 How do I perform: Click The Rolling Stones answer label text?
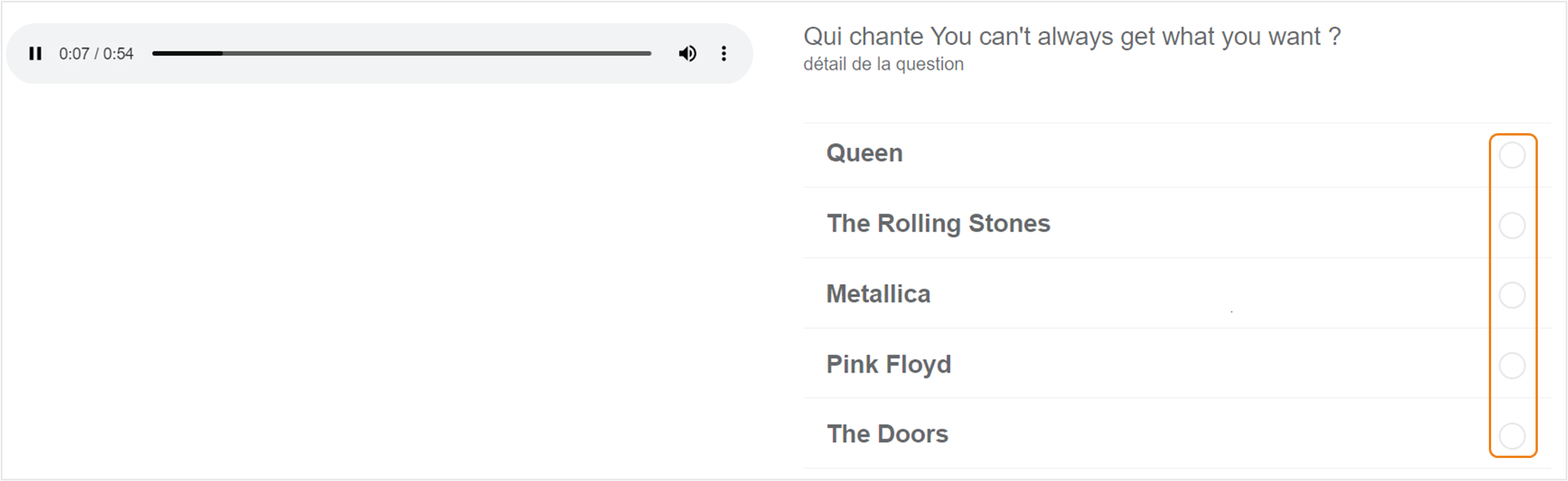pyautogui.click(x=938, y=223)
